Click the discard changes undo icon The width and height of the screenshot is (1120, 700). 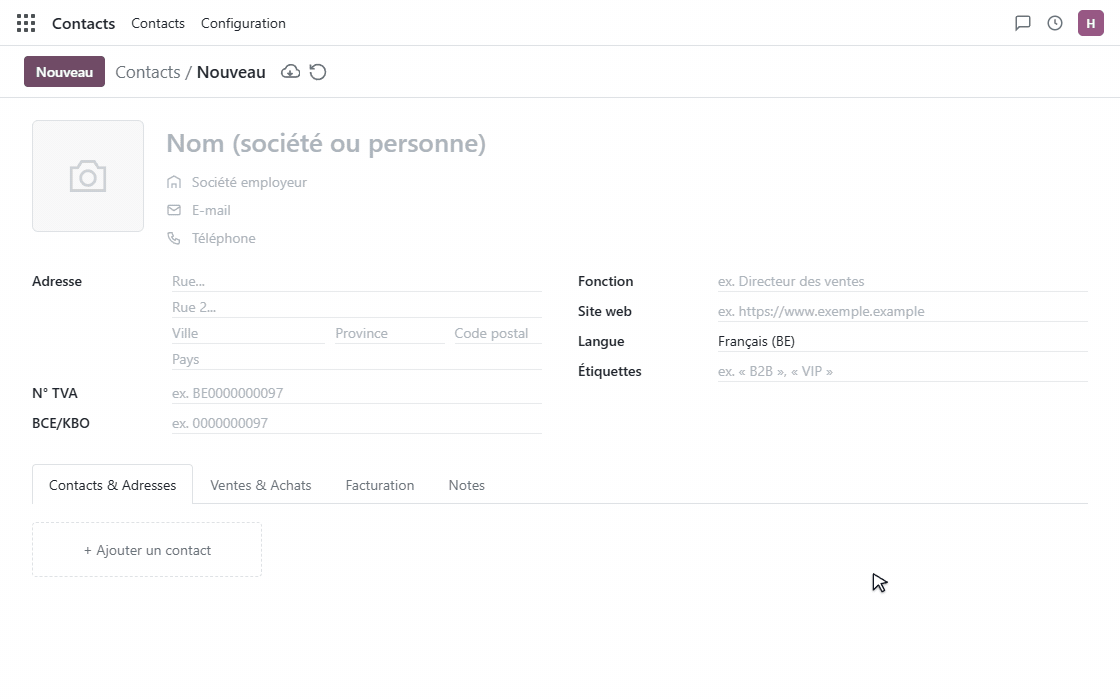click(x=318, y=71)
